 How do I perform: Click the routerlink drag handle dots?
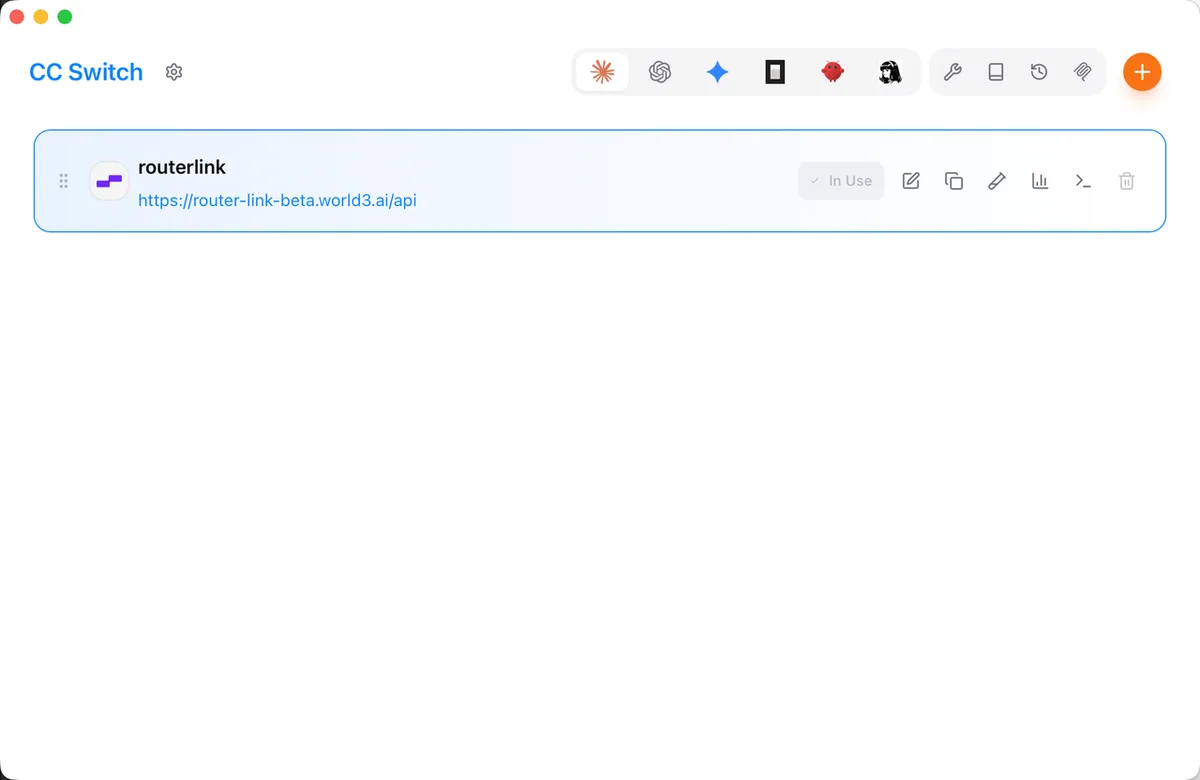[63, 181]
